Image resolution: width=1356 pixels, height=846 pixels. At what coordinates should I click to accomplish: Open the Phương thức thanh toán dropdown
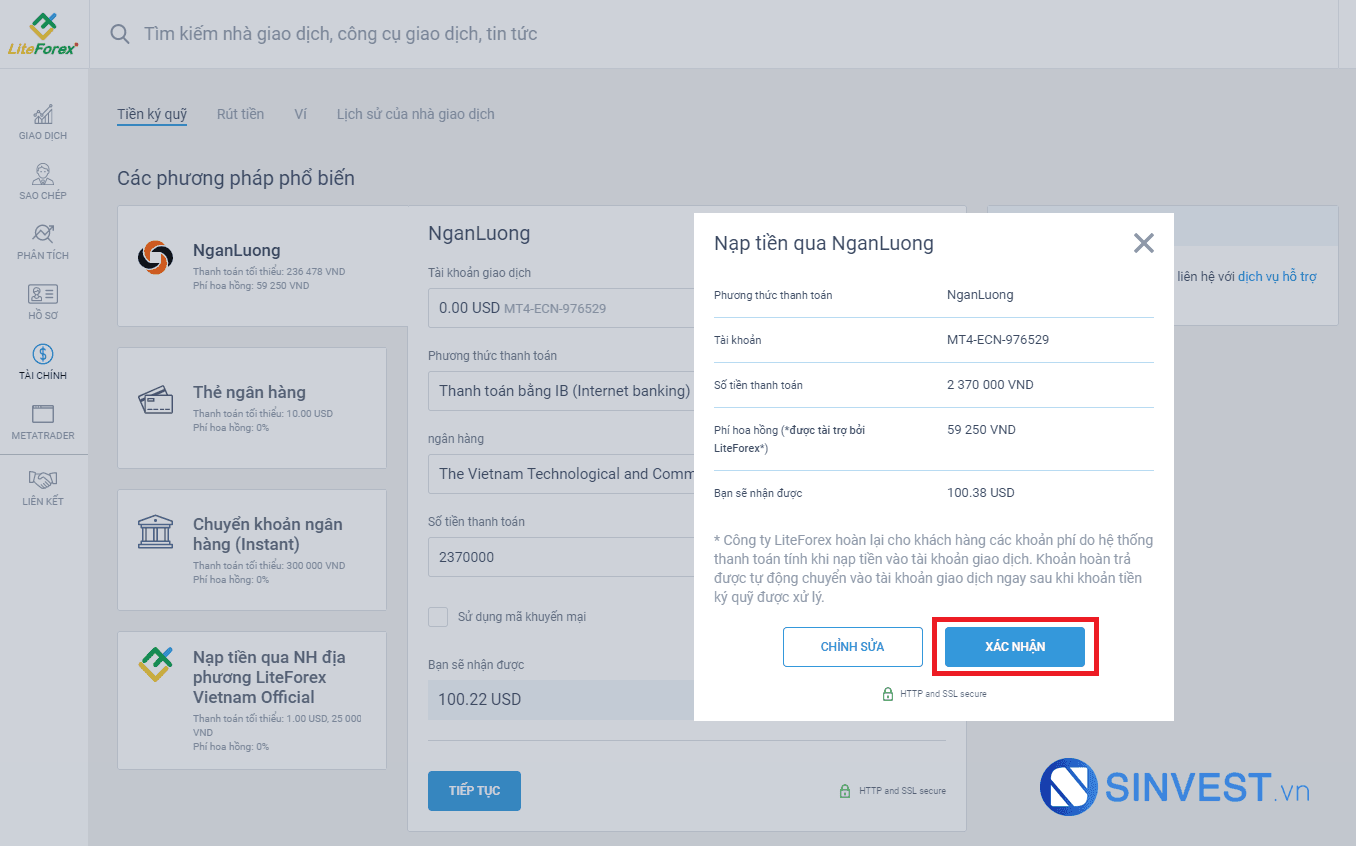[x=561, y=391]
